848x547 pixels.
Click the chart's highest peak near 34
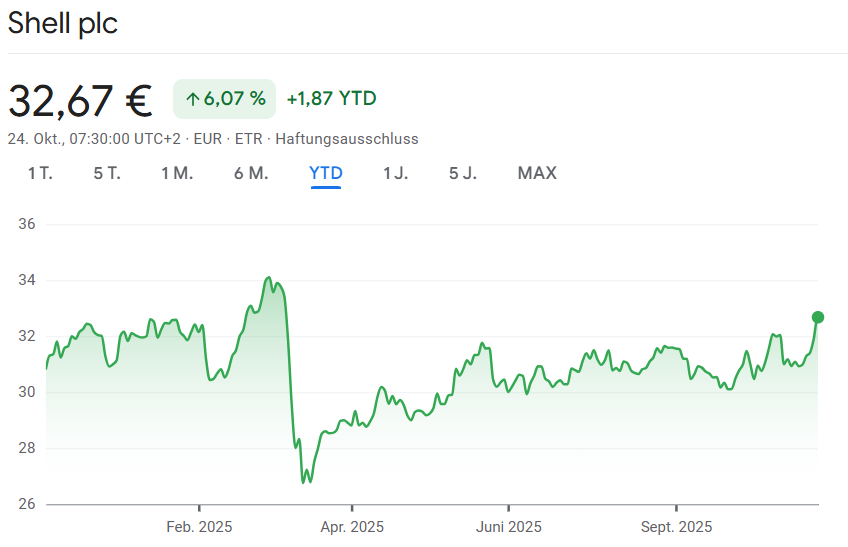tap(268, 278)
